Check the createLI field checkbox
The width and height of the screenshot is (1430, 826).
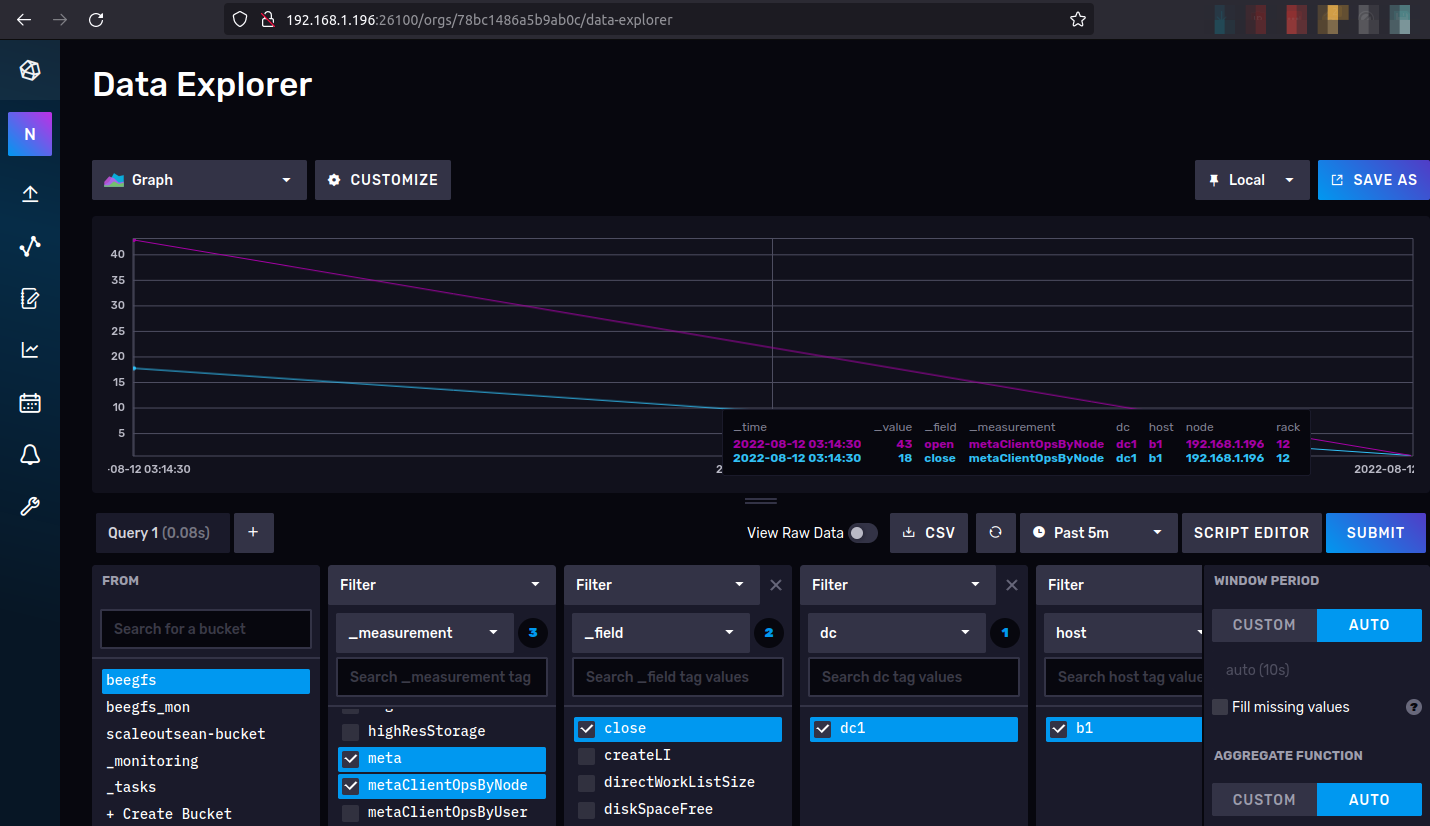586,756
